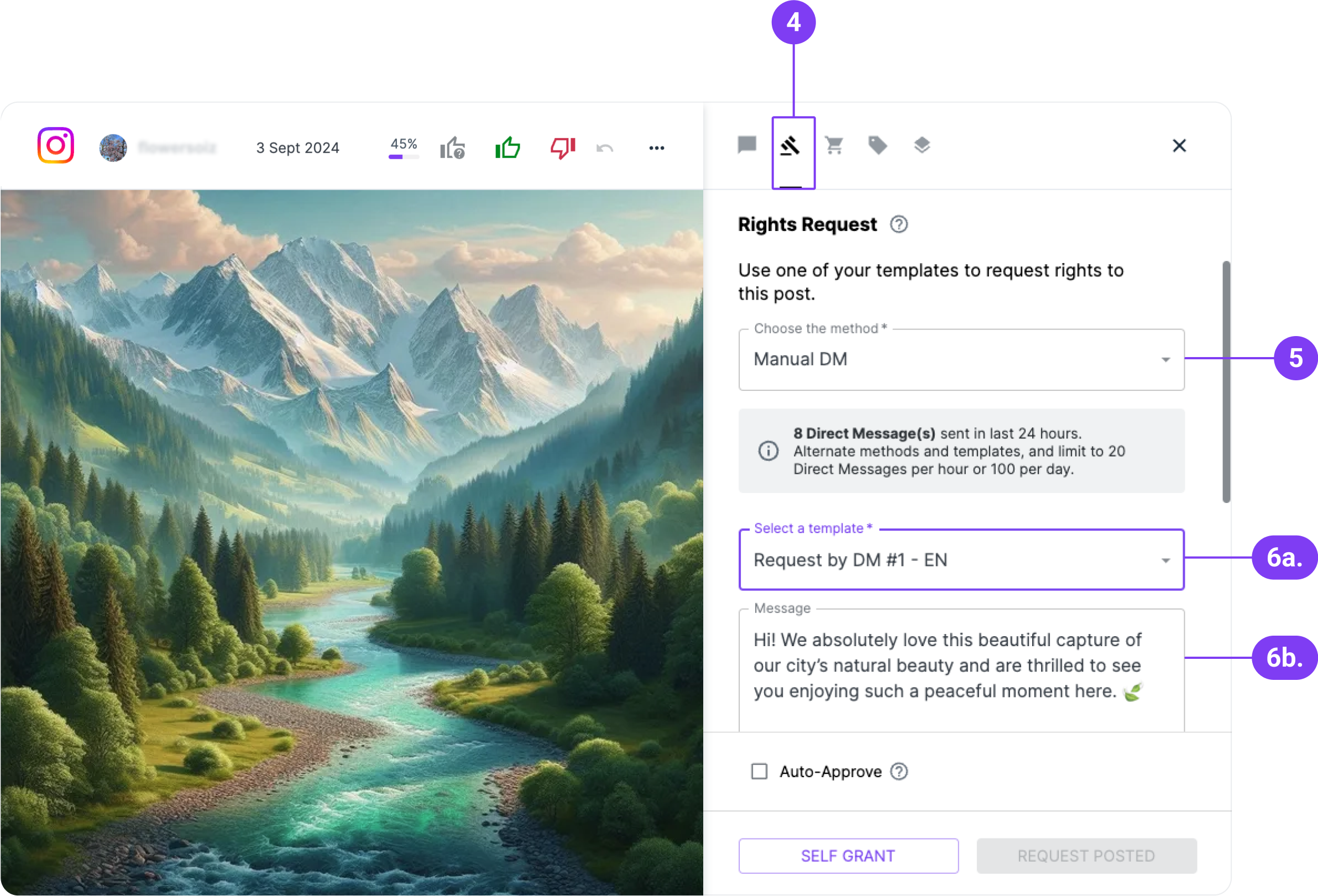Enable the Auto-Approve checkbox
The width and height of the screenshot is (1318, 896).
pos(759,771)
